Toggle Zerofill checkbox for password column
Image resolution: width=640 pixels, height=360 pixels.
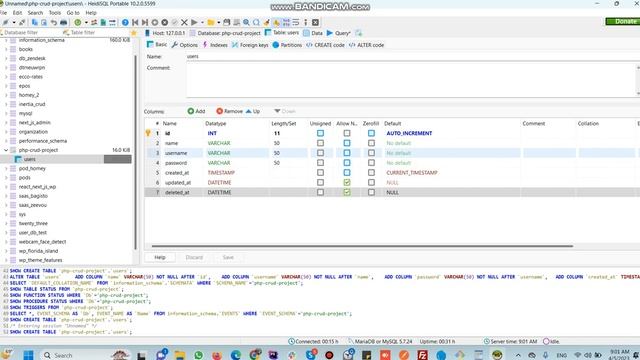tap(371, 163)
